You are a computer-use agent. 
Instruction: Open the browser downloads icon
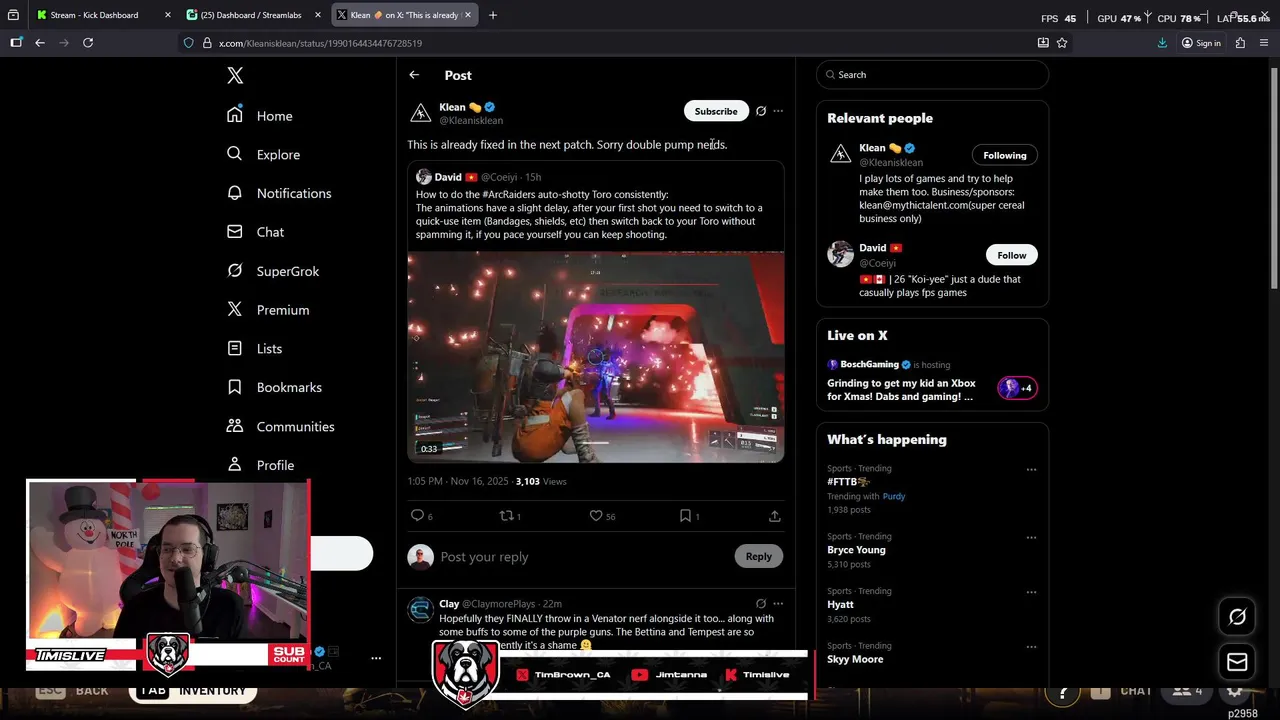point(1162,43)
